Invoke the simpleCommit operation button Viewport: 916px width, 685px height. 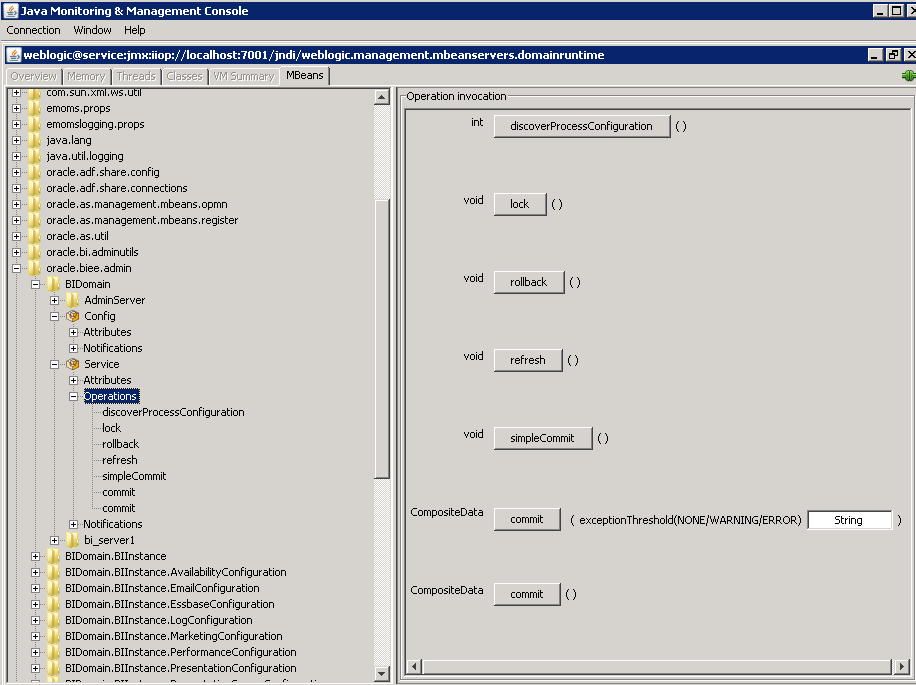543,439
